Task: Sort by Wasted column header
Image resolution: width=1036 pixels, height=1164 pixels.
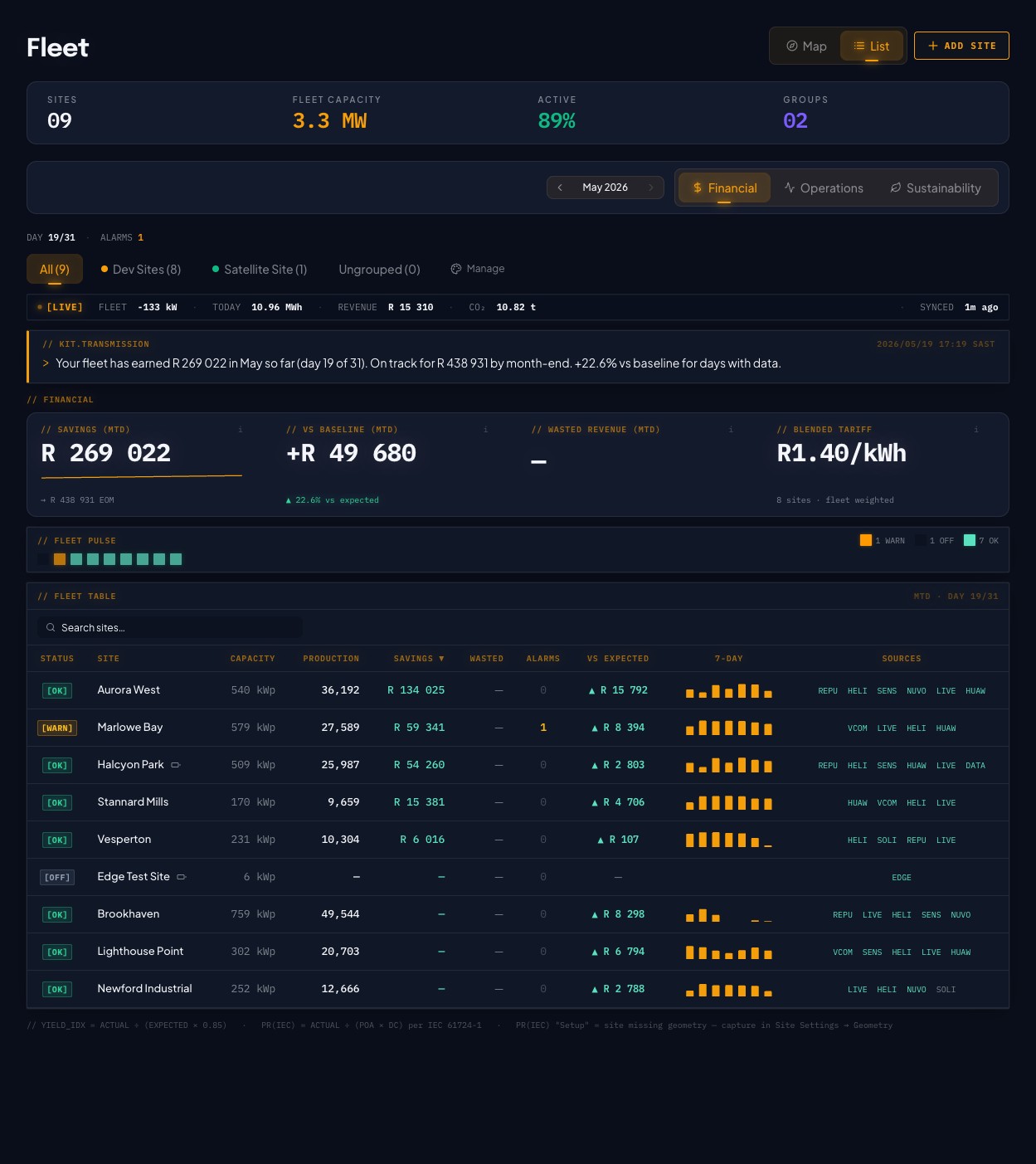Action: tap(486, 659)
